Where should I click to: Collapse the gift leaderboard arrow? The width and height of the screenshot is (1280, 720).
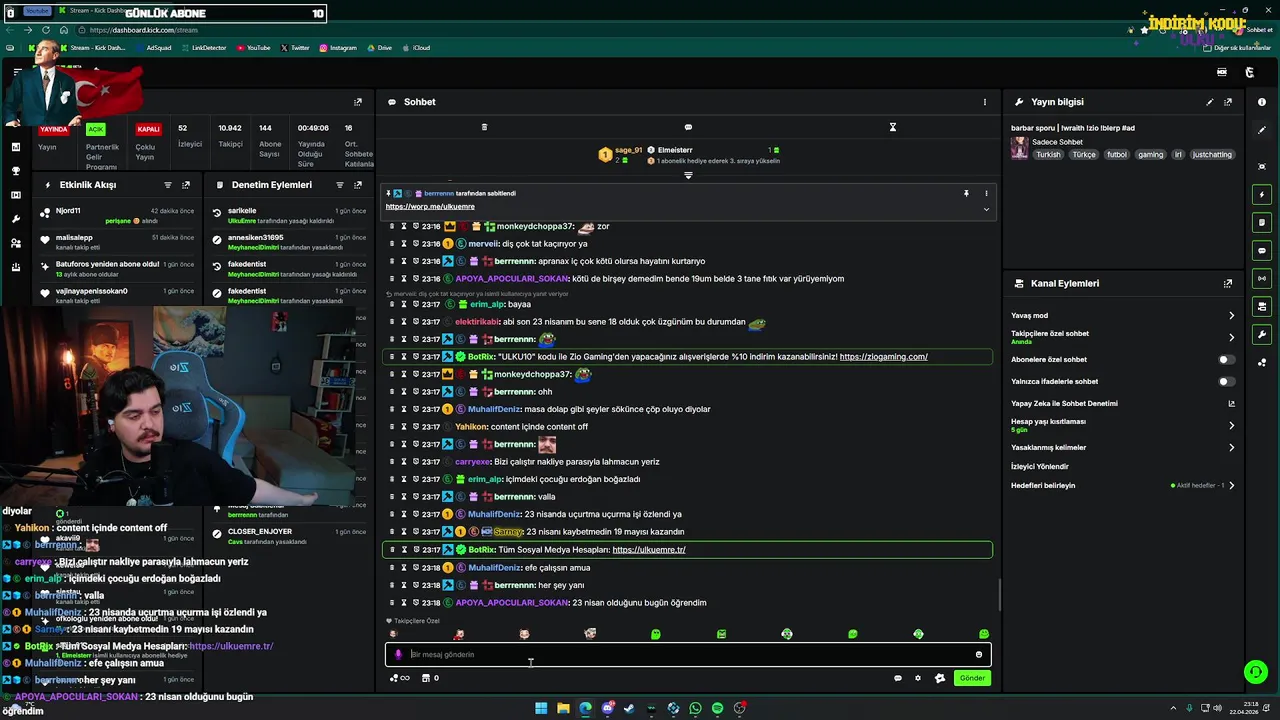688,175
